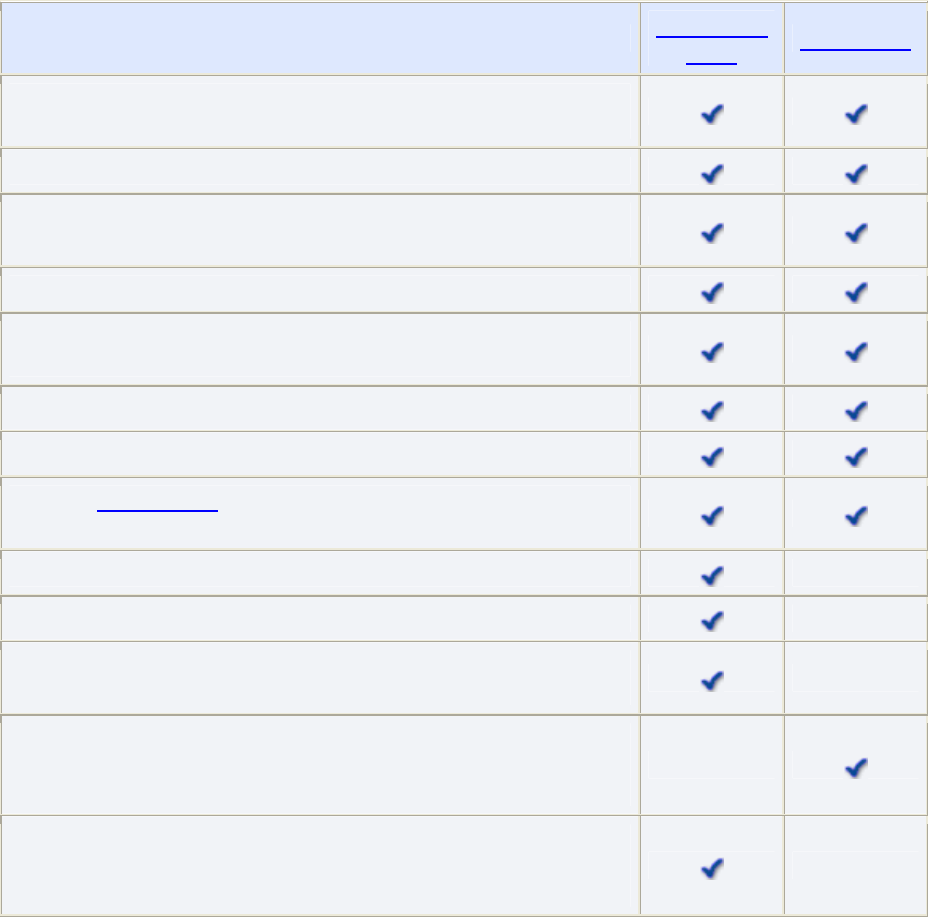Viewport: 928px width, 917px height.
Task: Open the blue link in eighth row description
Action: click(158, 509)
